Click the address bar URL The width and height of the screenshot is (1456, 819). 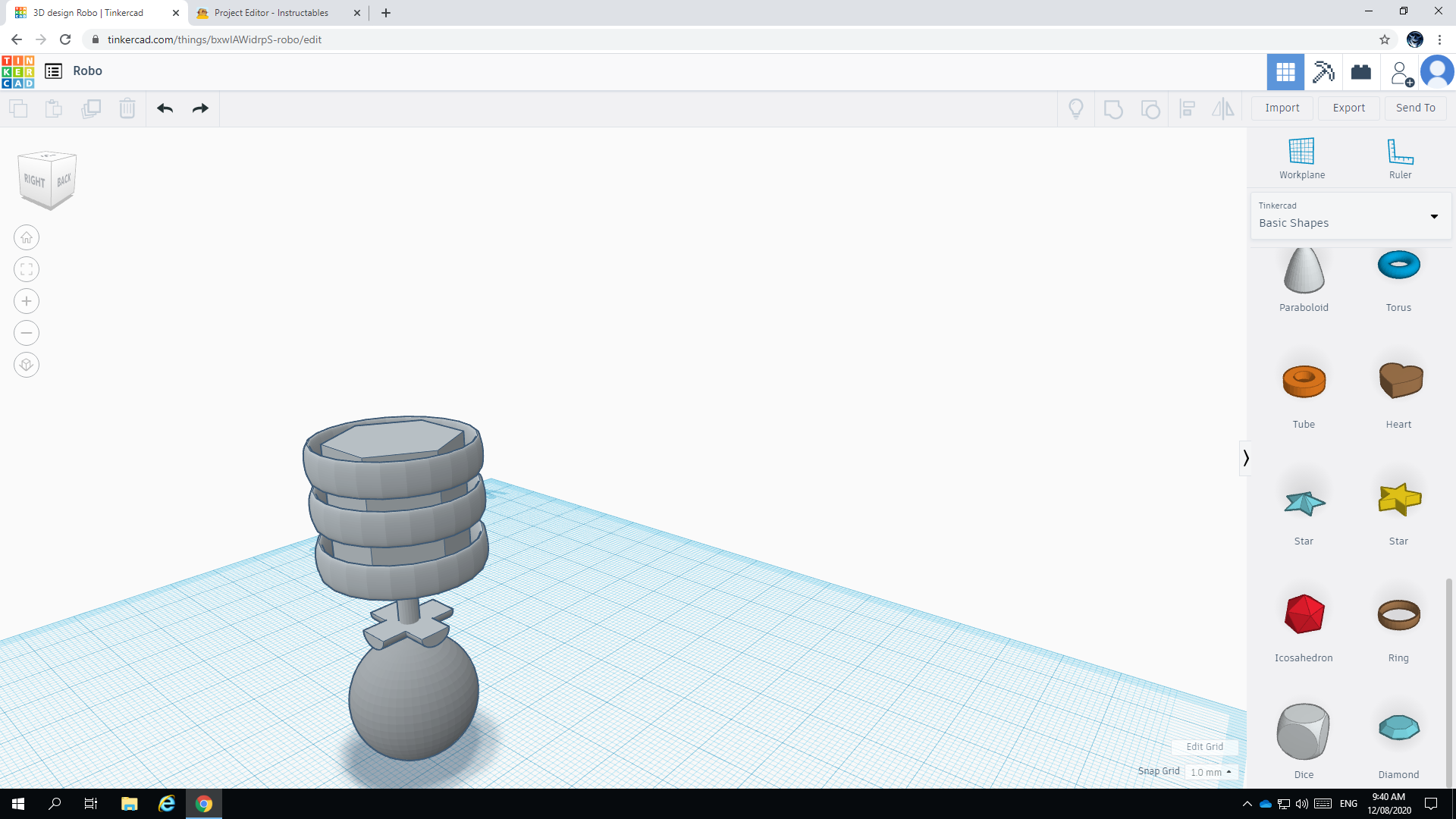(x=215, y=39)
